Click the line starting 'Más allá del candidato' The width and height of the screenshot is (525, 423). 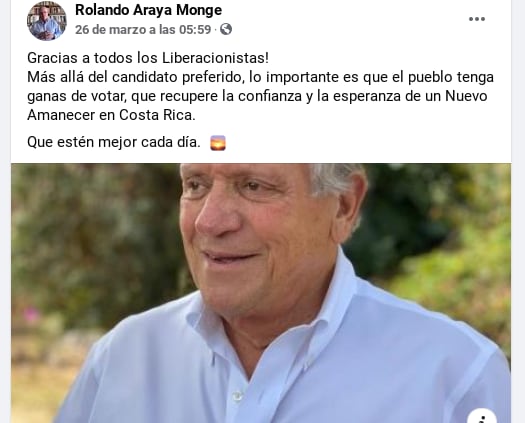(260, 77)
